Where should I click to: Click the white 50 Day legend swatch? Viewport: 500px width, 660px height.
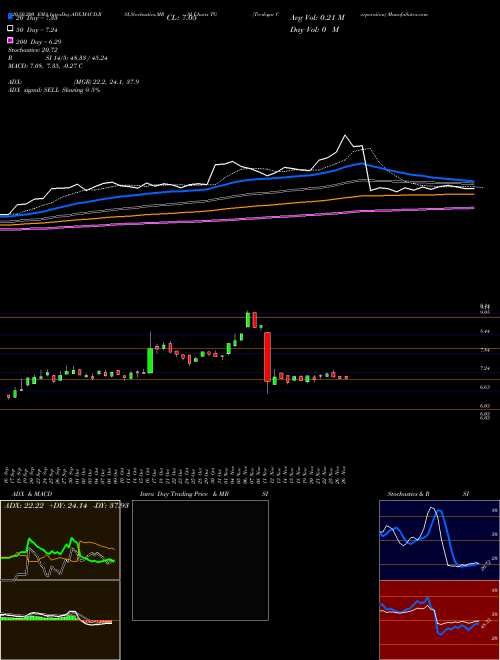point(10,29)
